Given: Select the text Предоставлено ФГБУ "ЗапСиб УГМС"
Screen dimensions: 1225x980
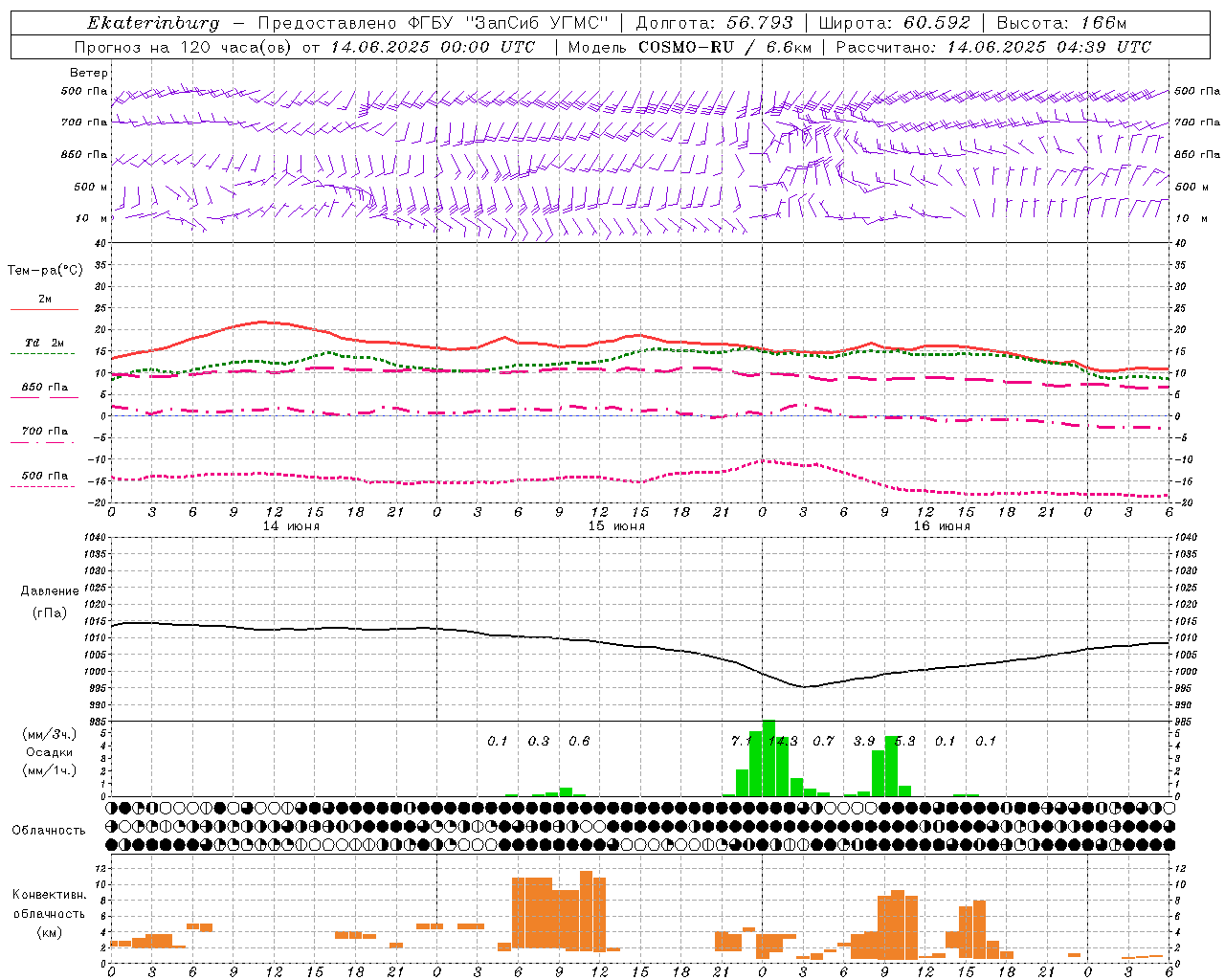Looking at the screenshot, I should point(434,23).
